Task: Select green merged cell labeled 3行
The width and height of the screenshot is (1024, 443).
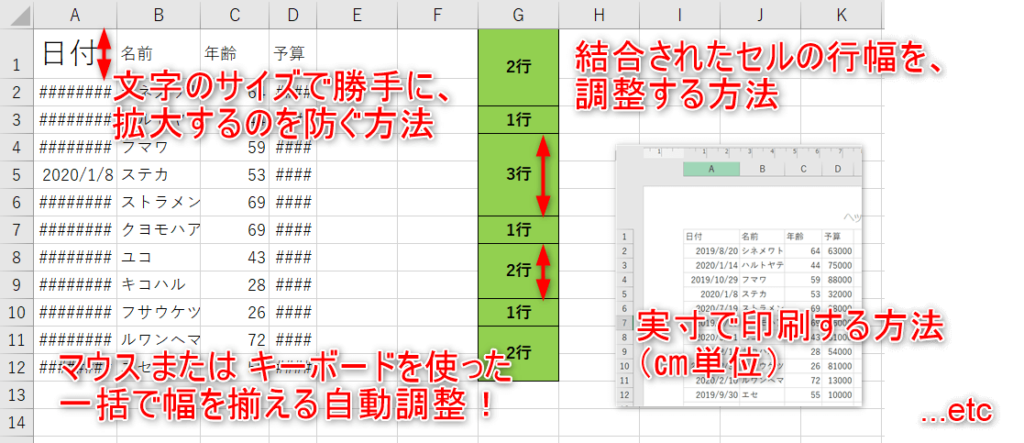Action: [x=518, y=174]
